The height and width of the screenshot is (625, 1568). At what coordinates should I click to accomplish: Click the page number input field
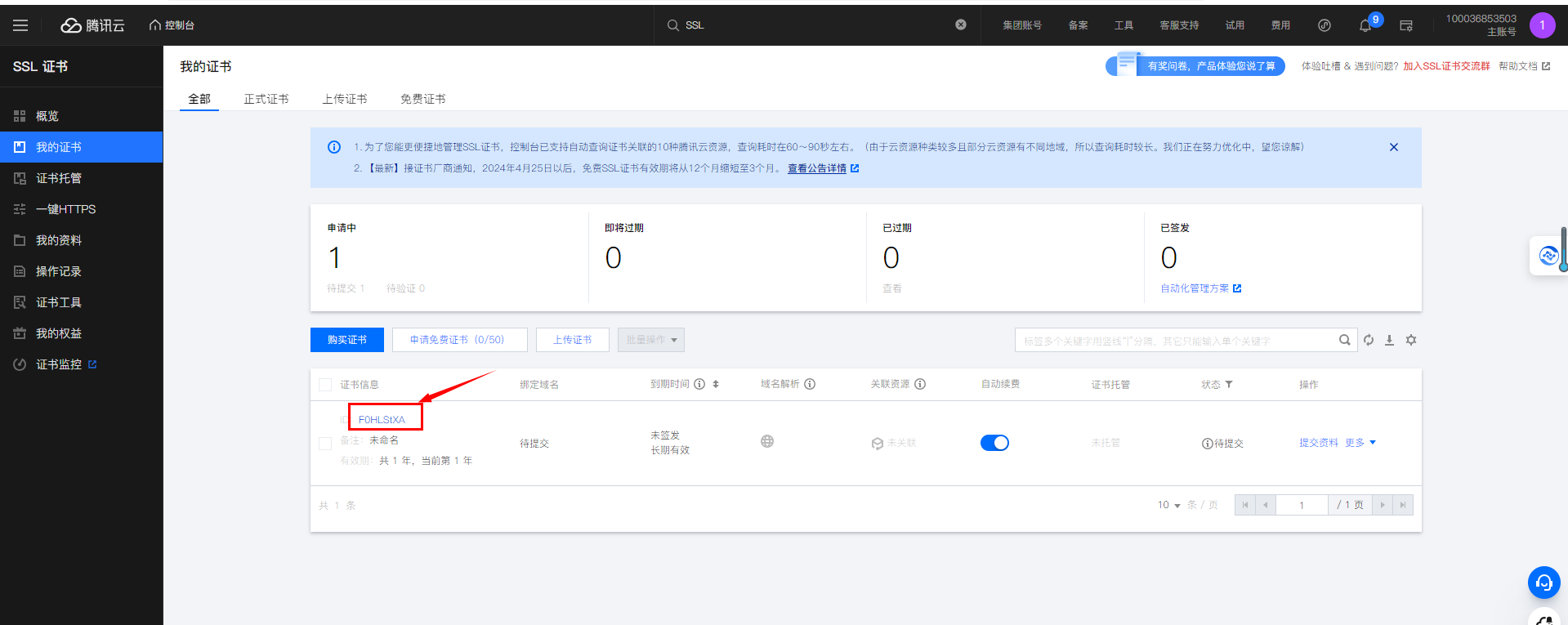(1302, 505)
